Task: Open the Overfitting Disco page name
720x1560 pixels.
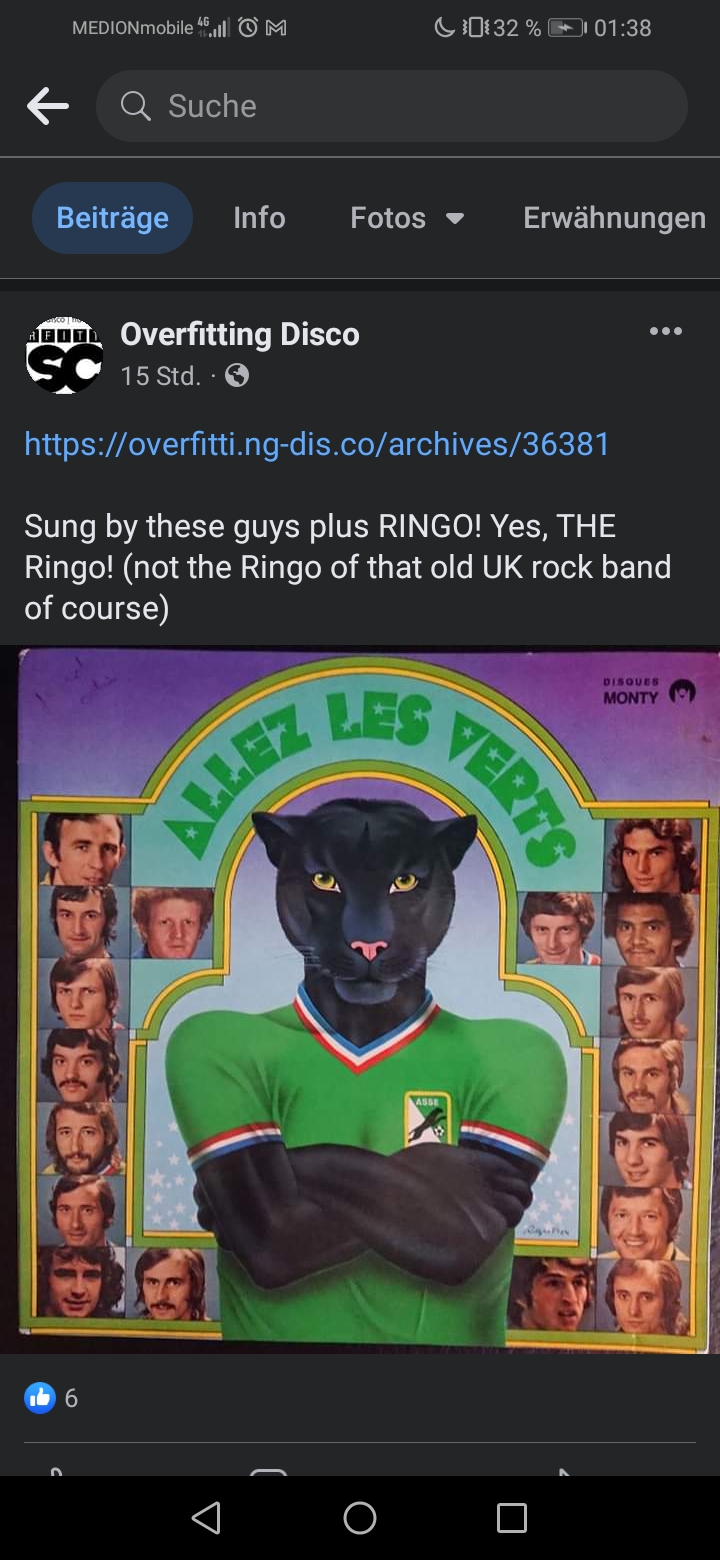Action: (240, 334)
